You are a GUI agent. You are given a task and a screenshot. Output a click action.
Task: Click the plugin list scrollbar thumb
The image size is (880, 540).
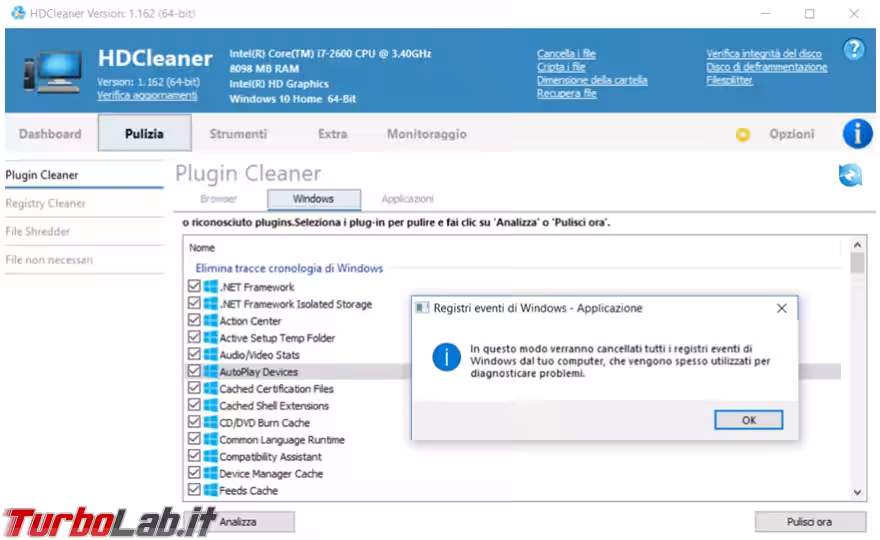857,263
